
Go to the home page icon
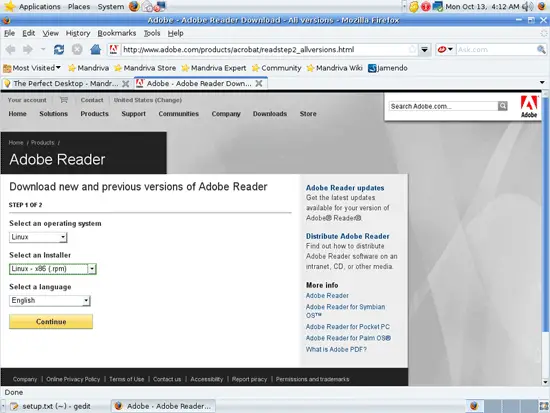95,49
